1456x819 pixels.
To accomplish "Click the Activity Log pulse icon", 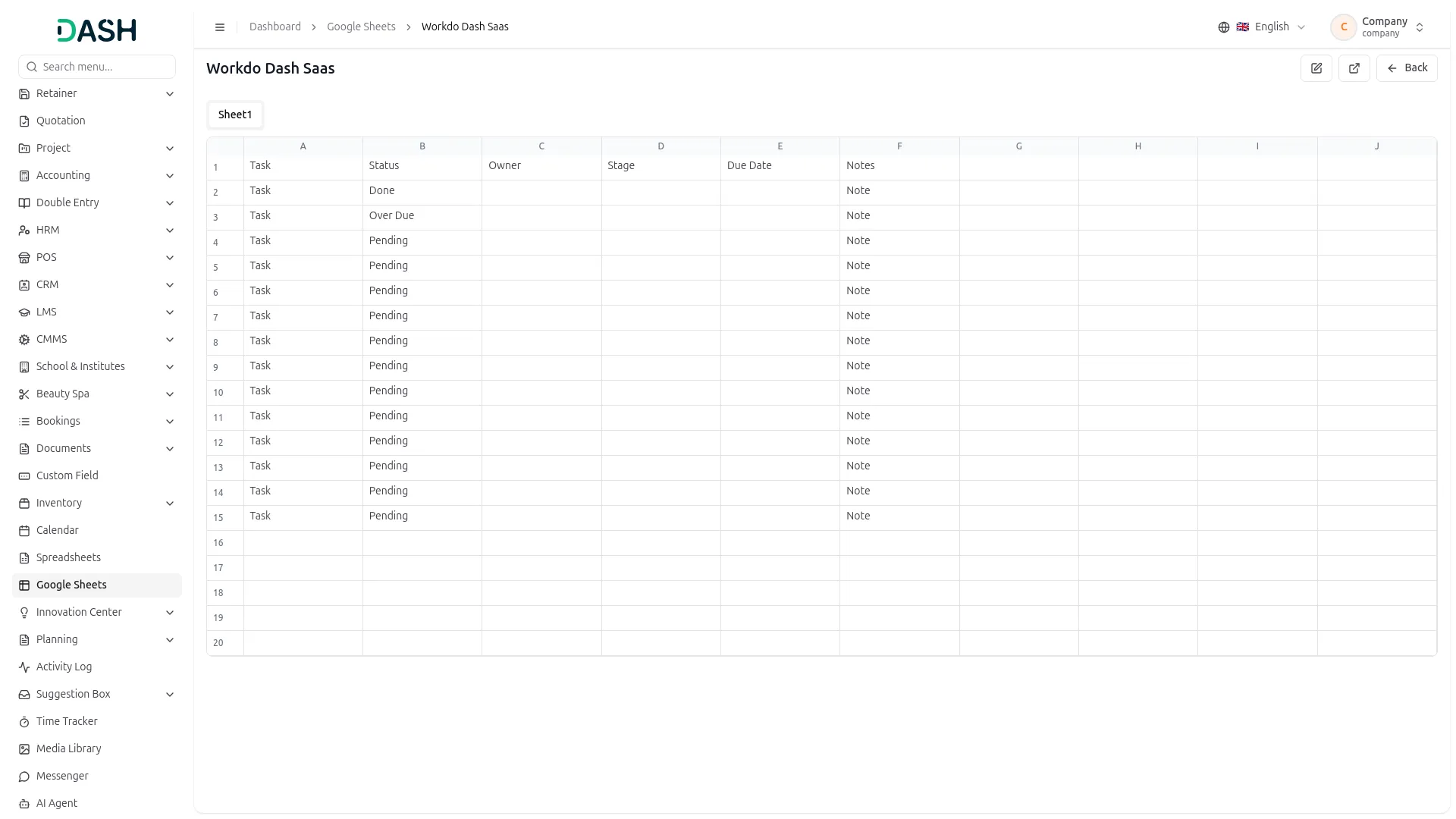I will click(24, 667).
